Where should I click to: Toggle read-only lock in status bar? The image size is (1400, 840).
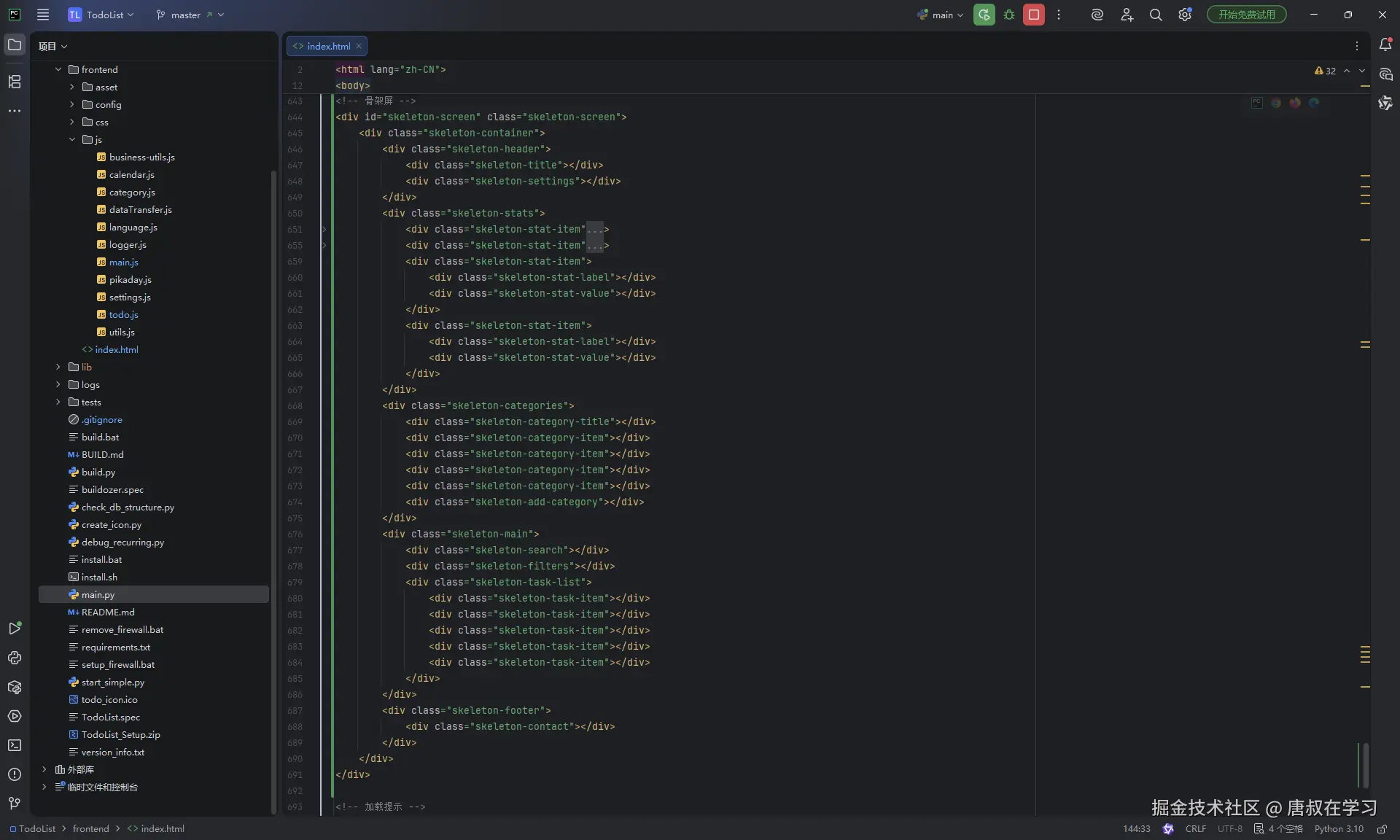[x=1381, y=829]
